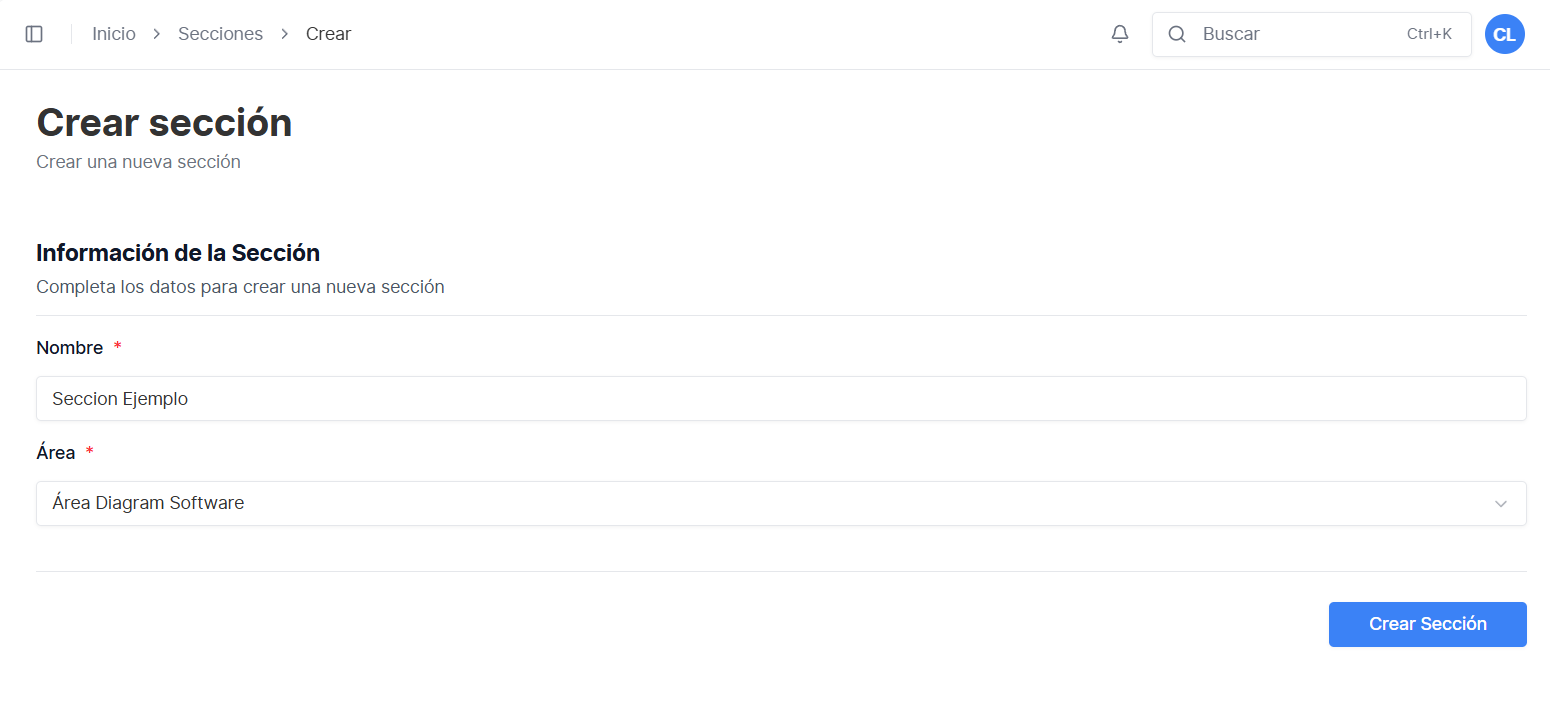This screenshot has height=720, width=1550.
Task: Open the Área Diagram Software select box
Action: tap(781, 503)
